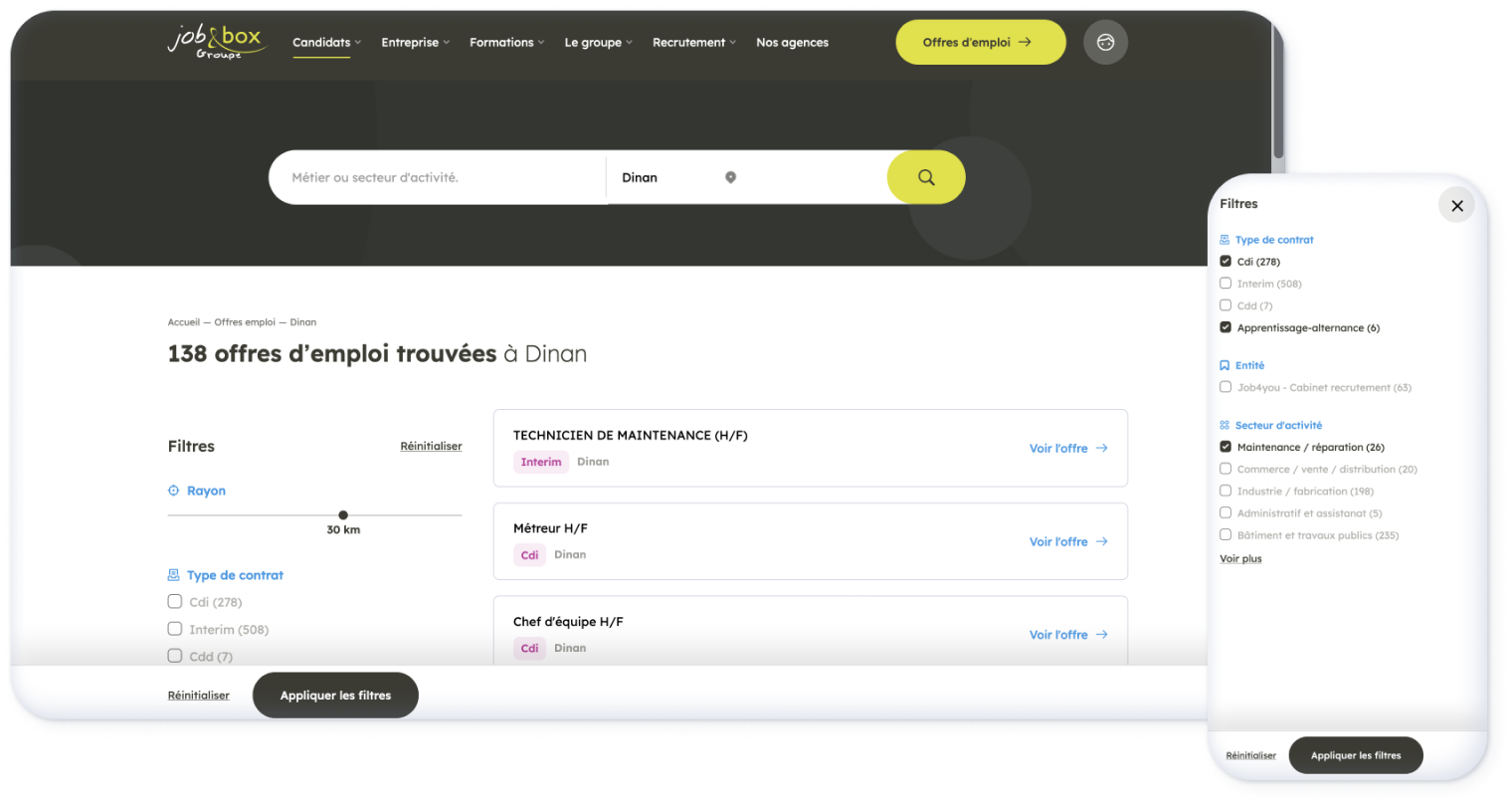This screenshot has height=805, width=1512.
Task: Open the Formations dropdown menu
Action: tap(506, 43)
